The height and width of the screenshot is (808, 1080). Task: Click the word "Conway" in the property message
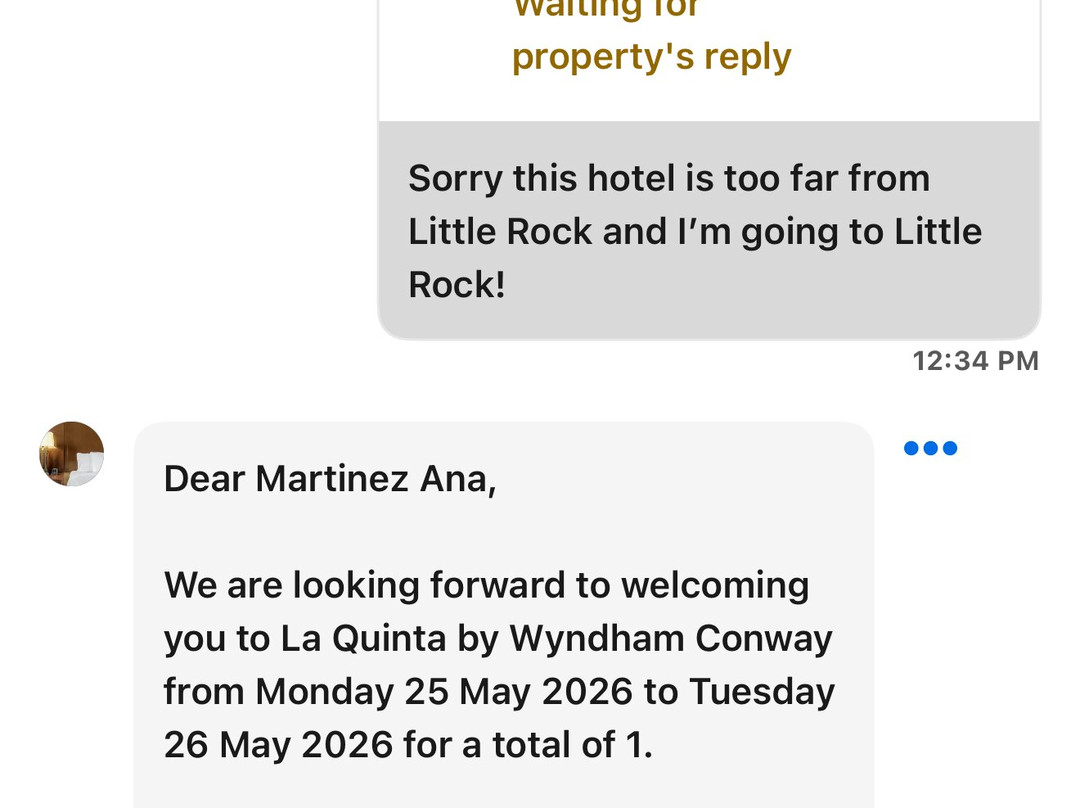pos(764,639)
